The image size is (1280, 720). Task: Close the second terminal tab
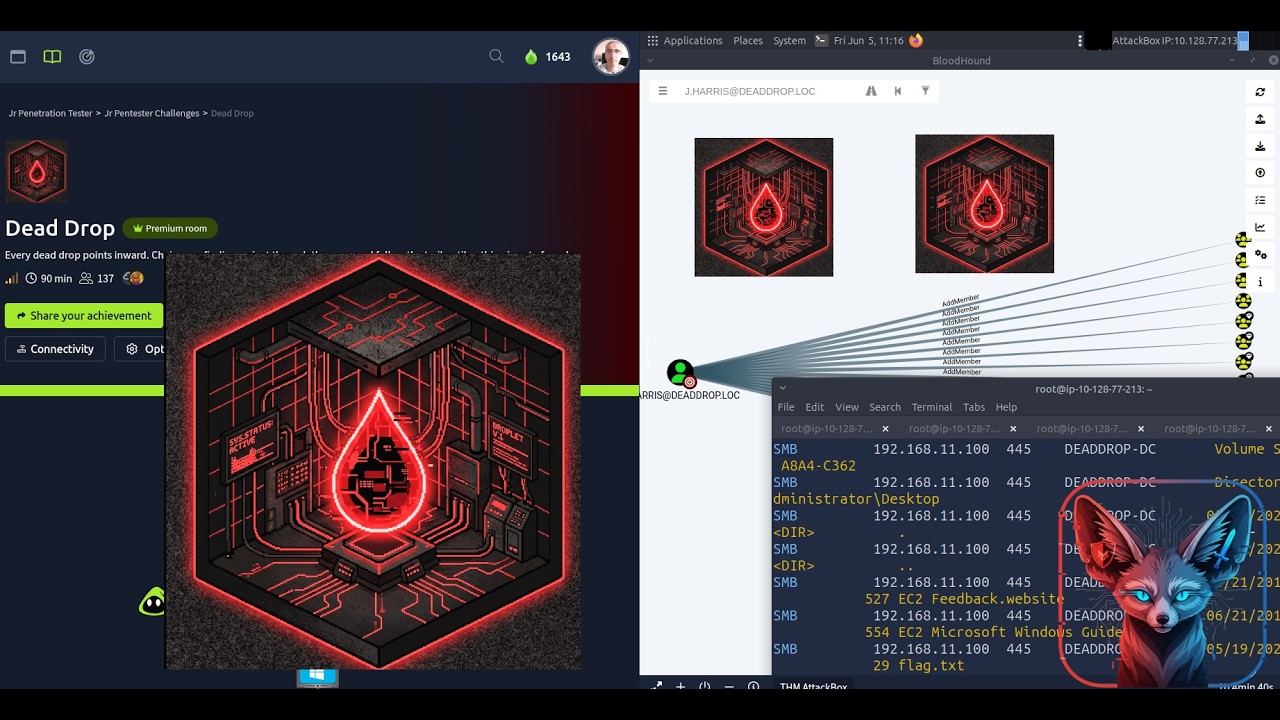click(x=1013, y=429)
